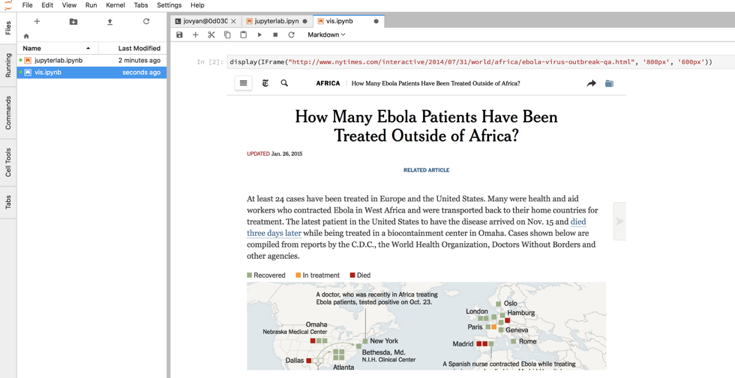
Task: Upload files with the up-arrow icon
Action: 110,22
